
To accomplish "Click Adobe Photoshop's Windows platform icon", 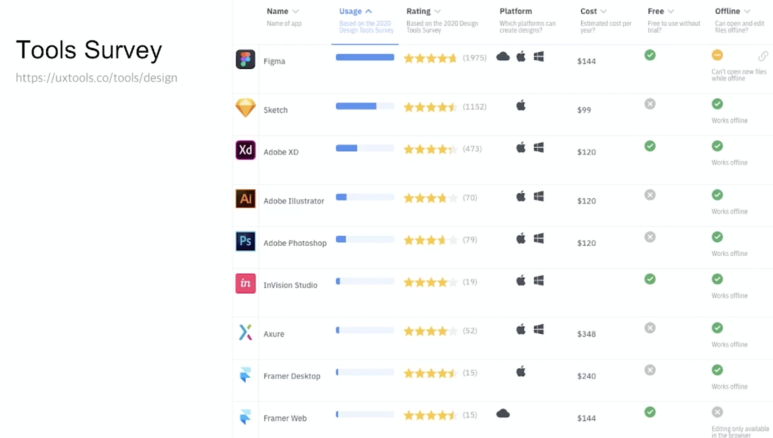I will (538, 238).
